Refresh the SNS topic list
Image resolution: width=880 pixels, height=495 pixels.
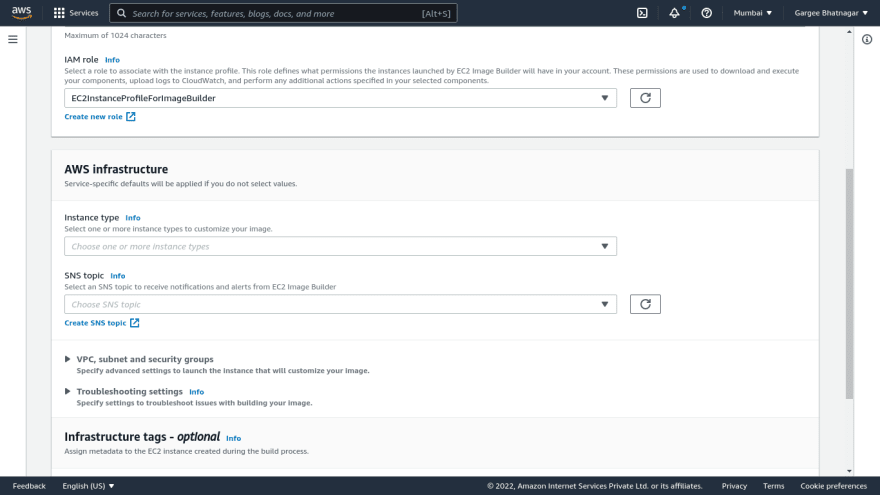645,304
